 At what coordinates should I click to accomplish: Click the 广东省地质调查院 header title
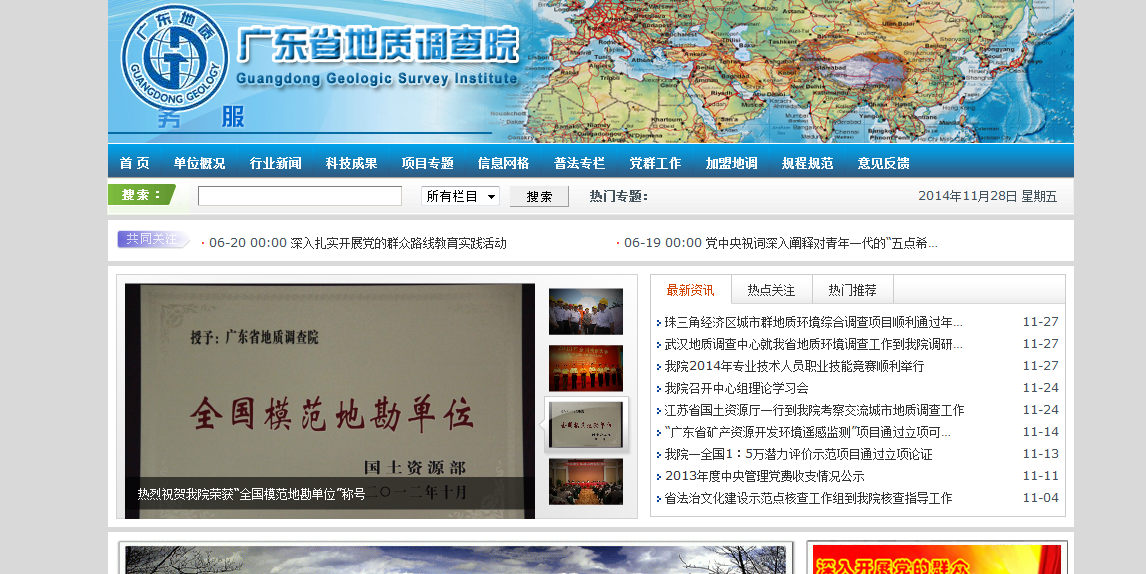[378, 44]
